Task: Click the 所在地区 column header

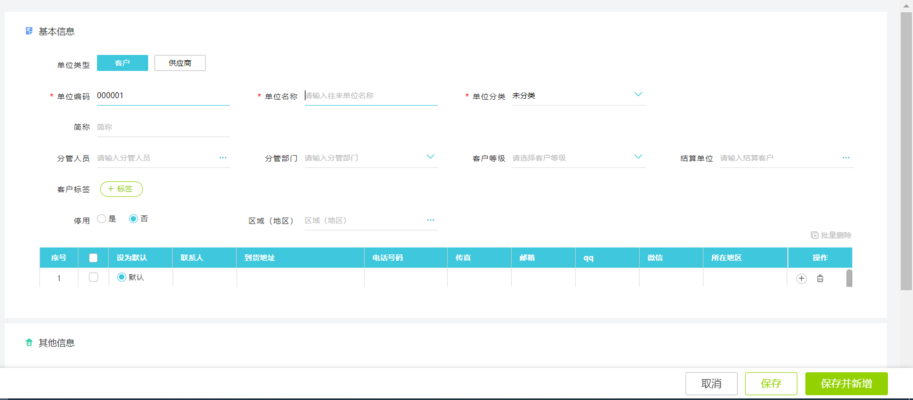Action: (745, 257)
